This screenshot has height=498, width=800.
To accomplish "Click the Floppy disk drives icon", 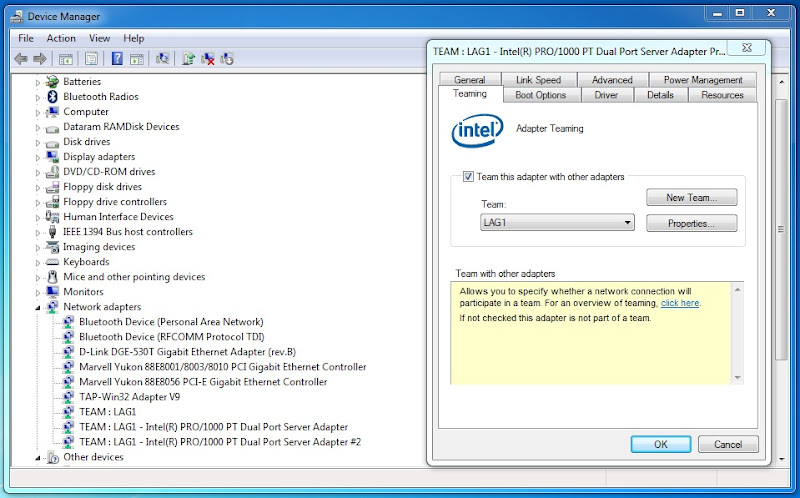I will (52, 187).
